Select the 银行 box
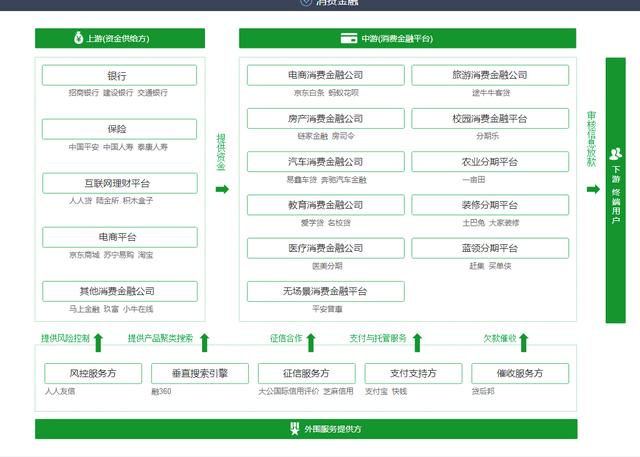Viewport: 640px width, 457px height. point(119,75)
